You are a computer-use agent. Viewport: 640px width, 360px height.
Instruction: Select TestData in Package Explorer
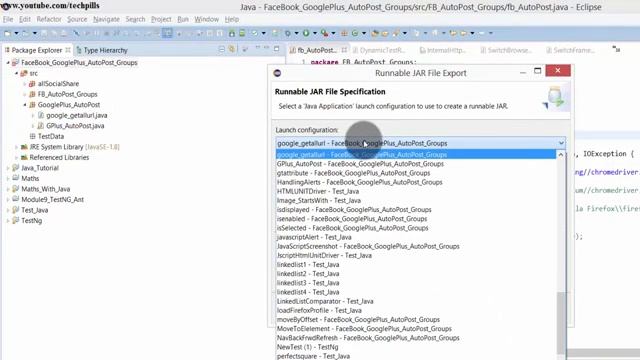click(51, 136)
